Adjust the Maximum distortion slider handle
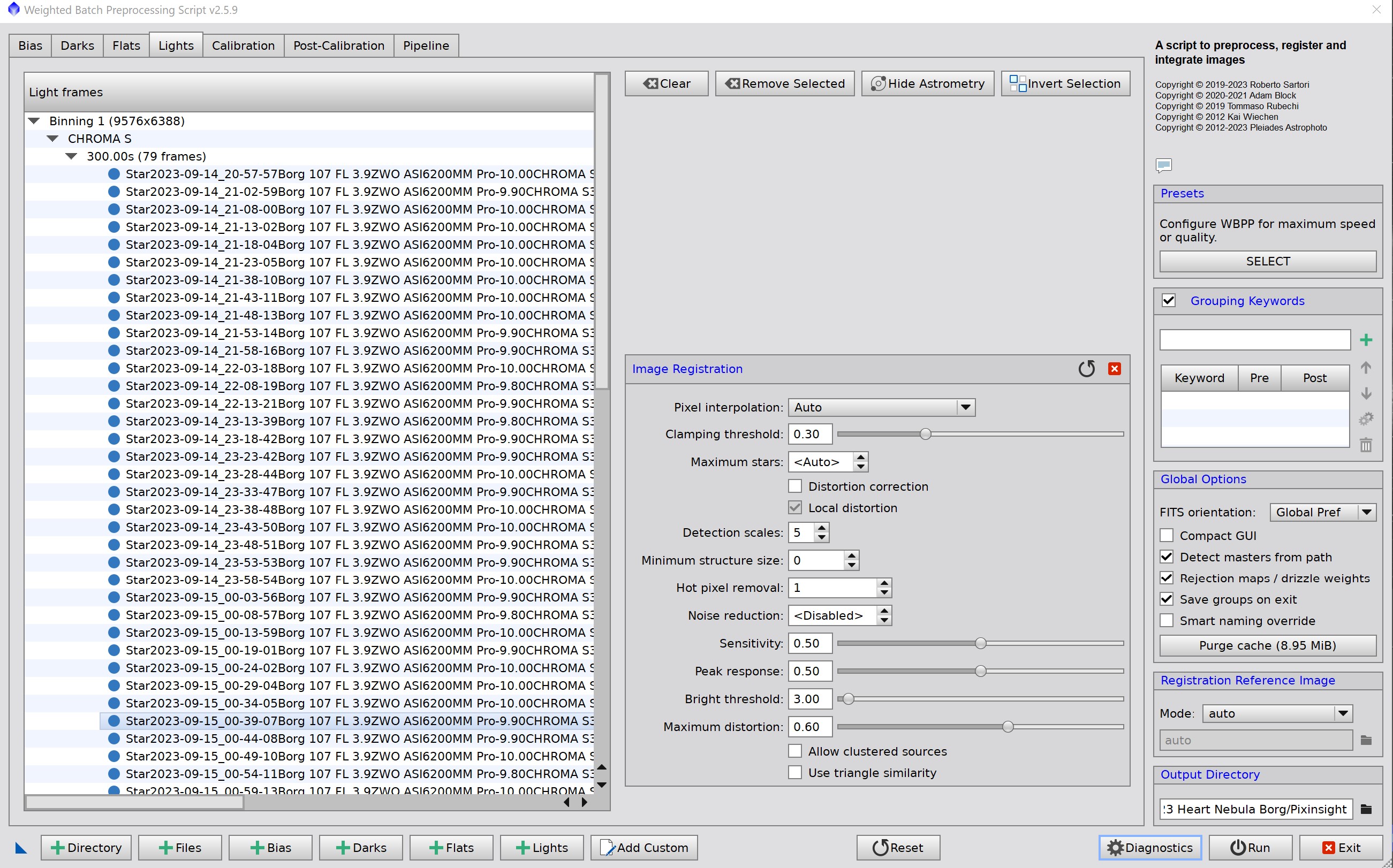 pos(1008,726)
